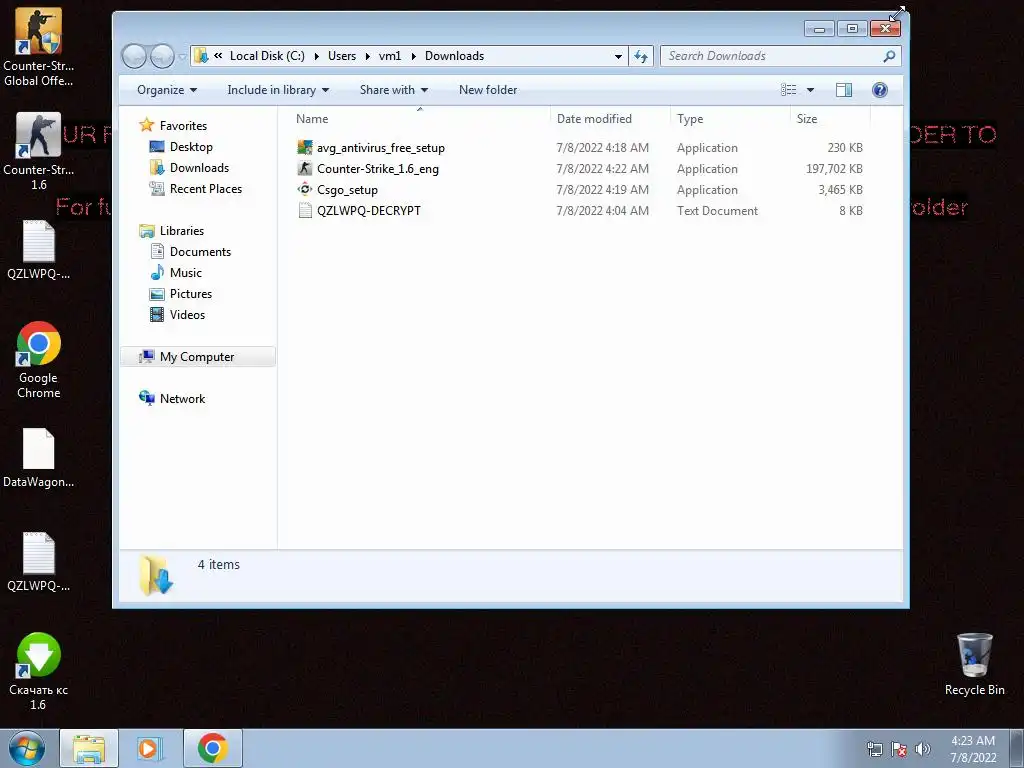Go forward using the Explorer forward arrow
This screenshot has height=768, width=1024.
[x=162, y=56]
